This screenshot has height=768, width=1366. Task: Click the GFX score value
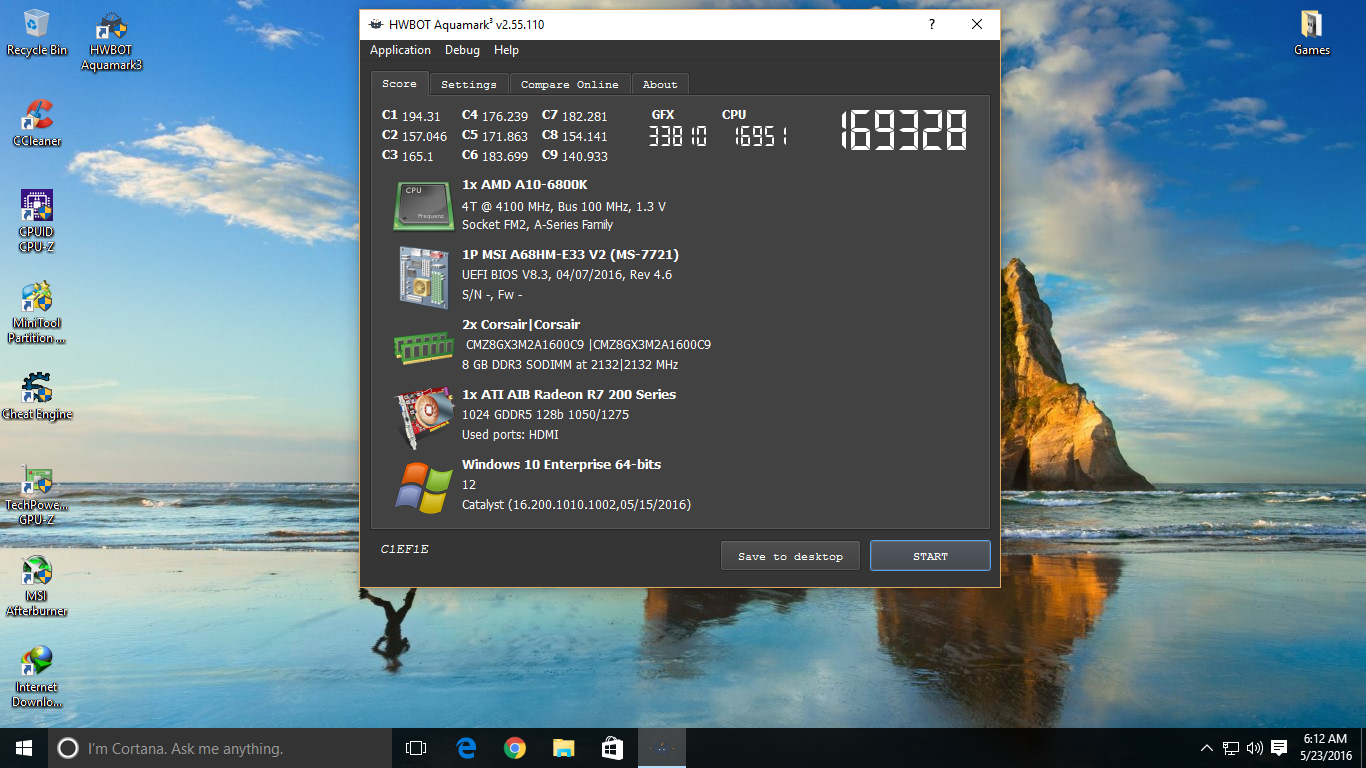pyautogui.click(x=677, y=137)
